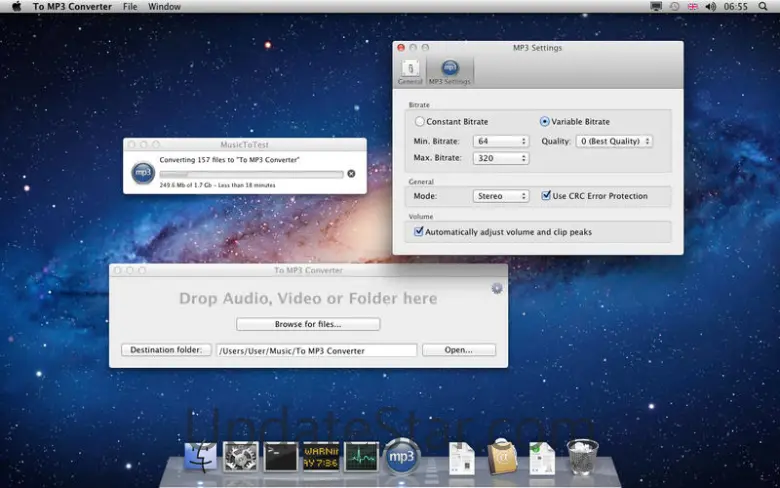This screenshot has height=488, width=780.
Task: Expand the Quality dropdown
Action: coord(614,141)
